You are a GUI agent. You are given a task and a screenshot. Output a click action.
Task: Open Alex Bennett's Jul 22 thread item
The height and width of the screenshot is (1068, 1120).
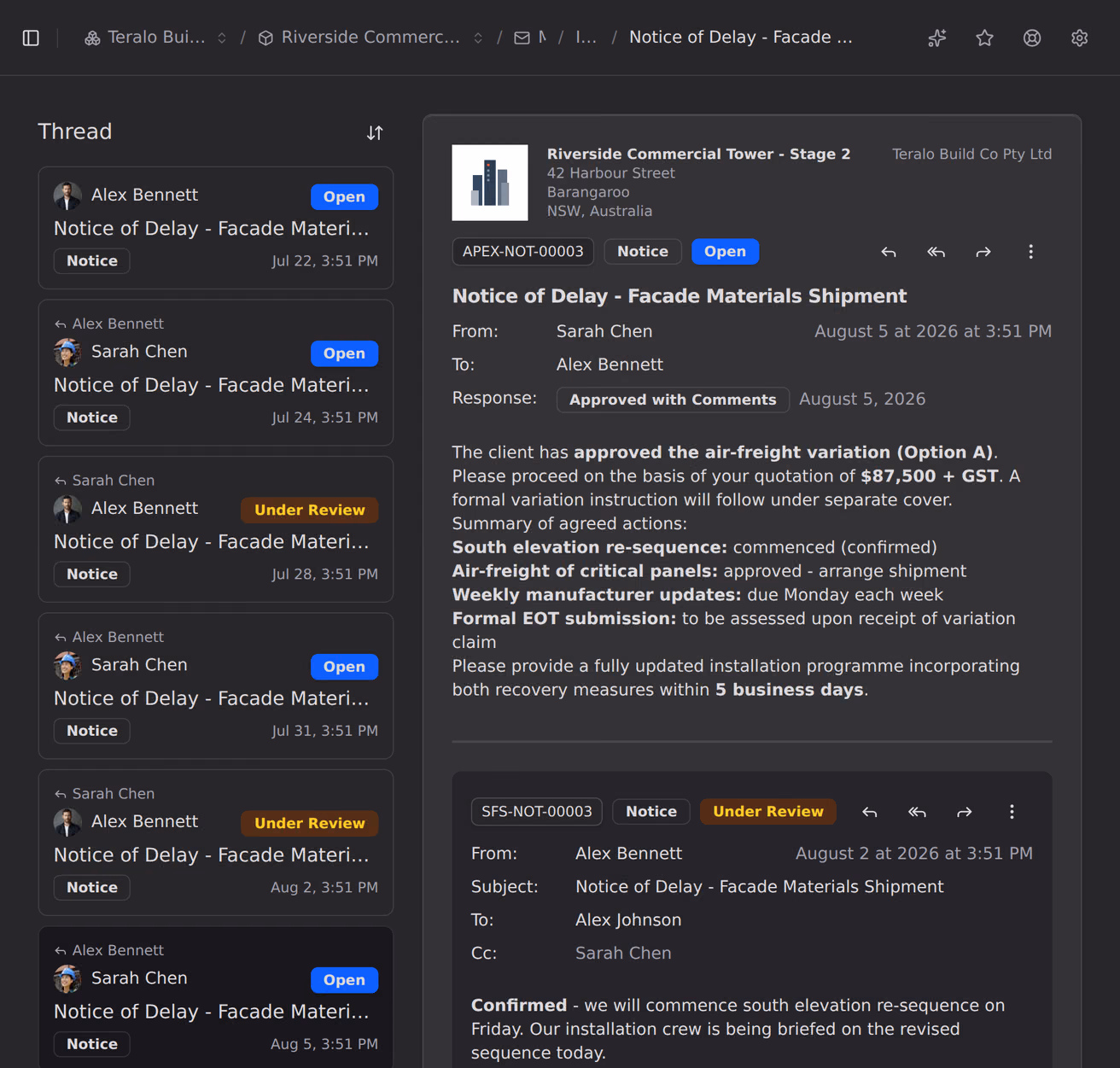point(216,228)
